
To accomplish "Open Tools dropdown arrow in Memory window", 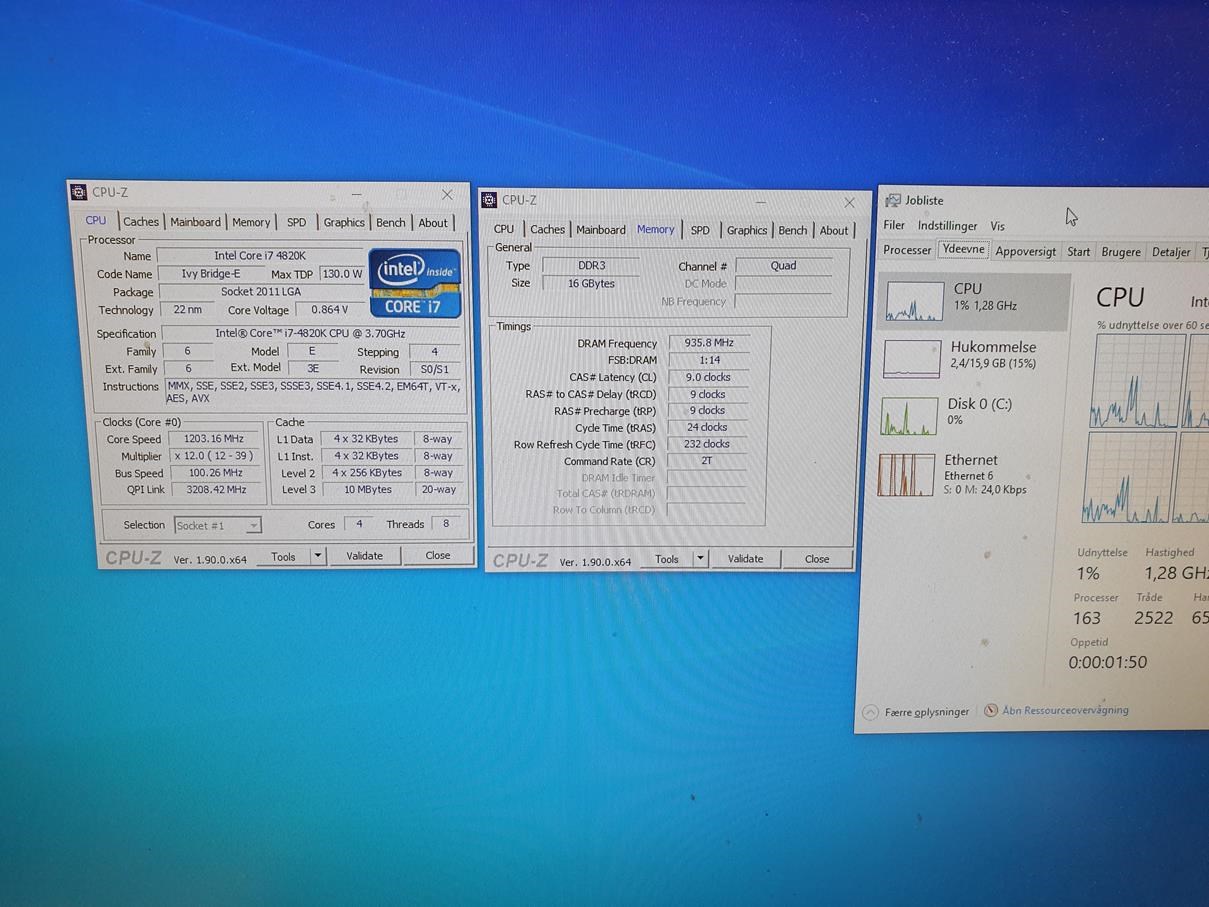I will click(x=700, y=559).
